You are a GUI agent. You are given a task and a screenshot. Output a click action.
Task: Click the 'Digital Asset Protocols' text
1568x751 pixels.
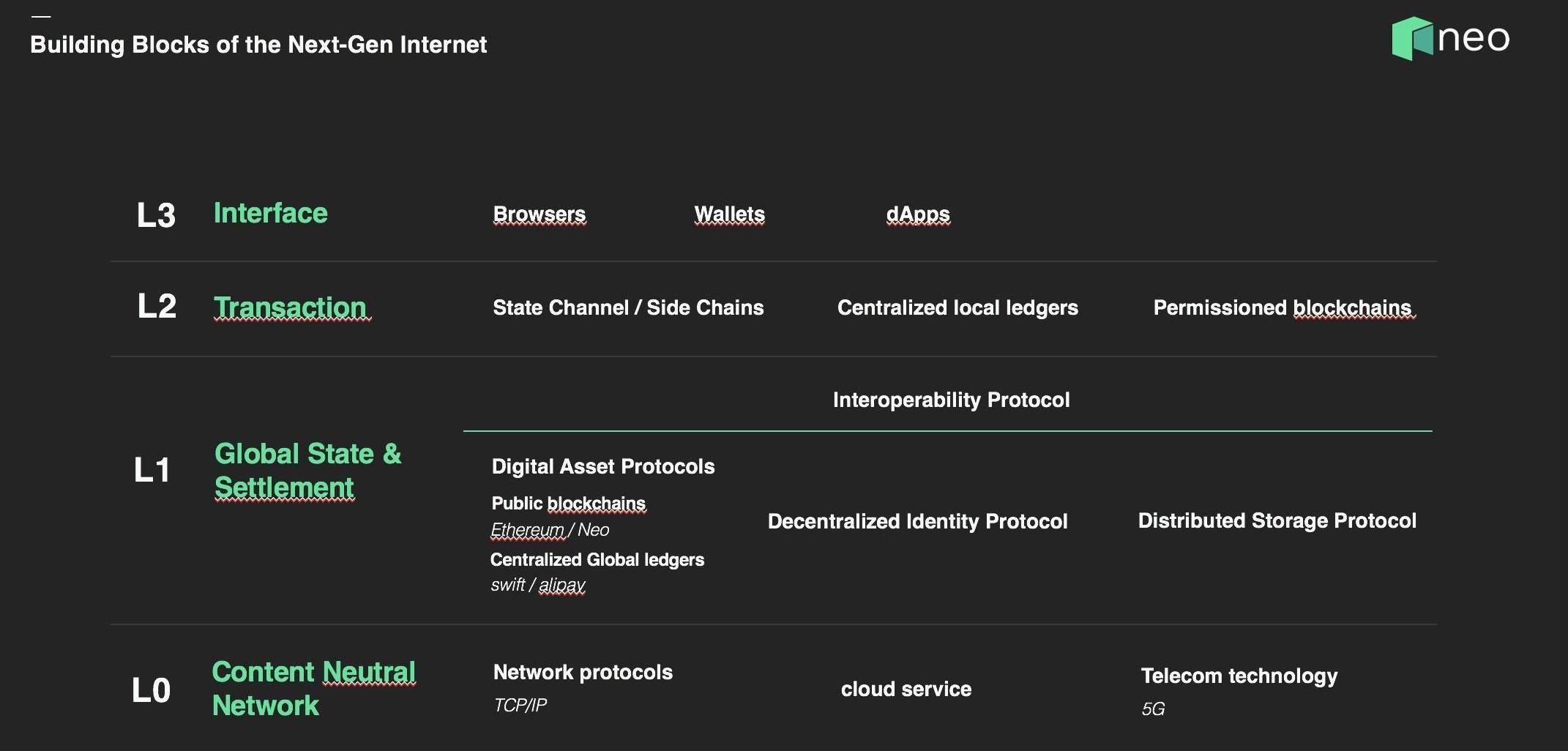603,466
